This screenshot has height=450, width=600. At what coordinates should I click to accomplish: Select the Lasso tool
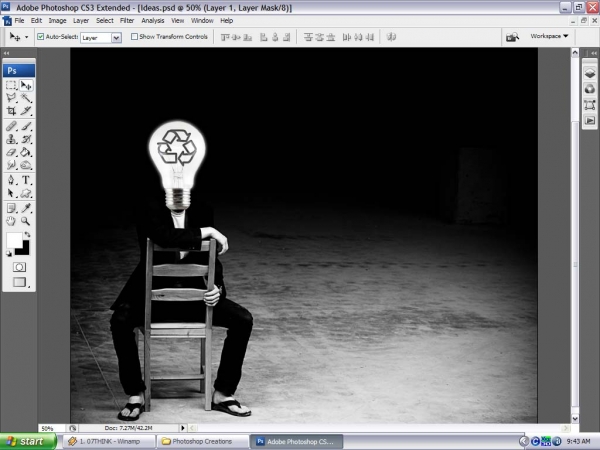click(11, 98)
